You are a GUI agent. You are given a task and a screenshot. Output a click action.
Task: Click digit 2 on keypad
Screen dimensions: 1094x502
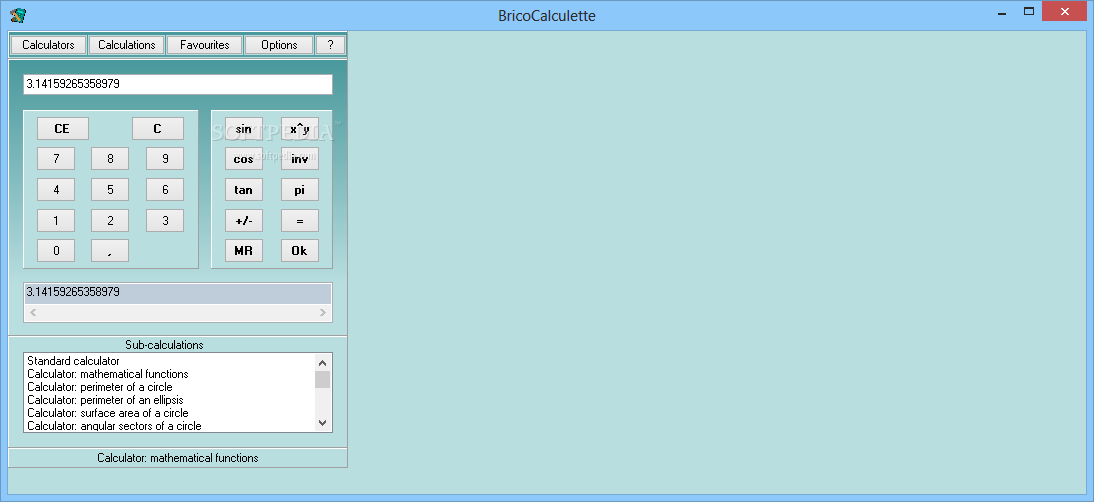(110, 220)
